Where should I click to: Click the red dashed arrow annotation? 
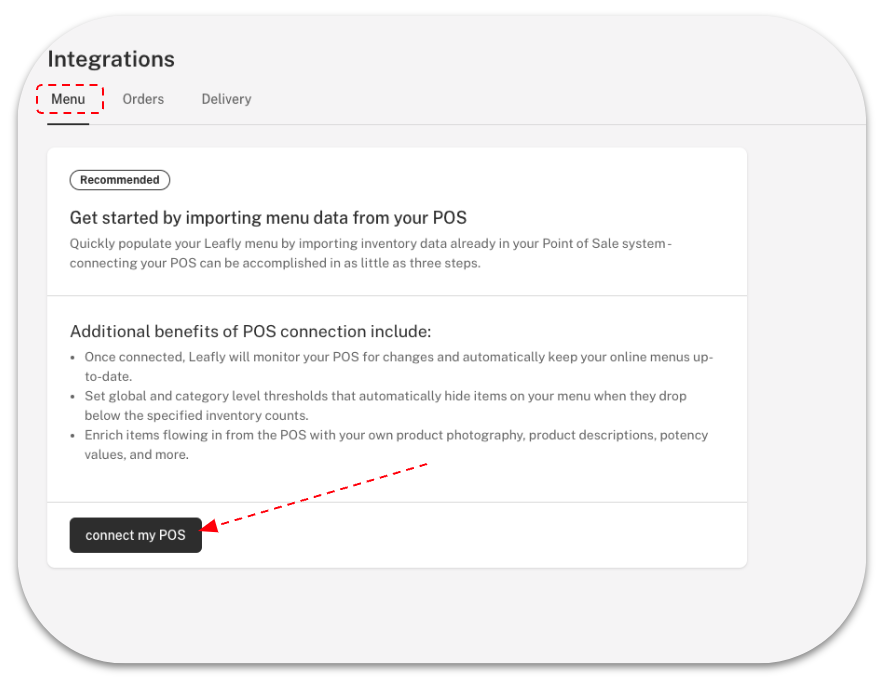pos(320,495)
